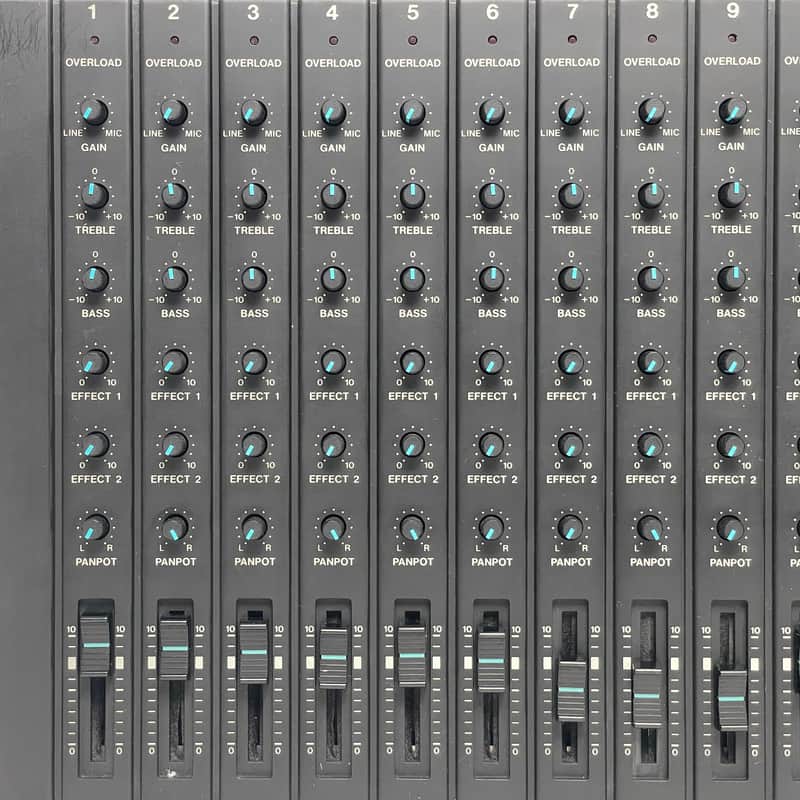Click channel 2 PANPOT text label

pos(176,562)
